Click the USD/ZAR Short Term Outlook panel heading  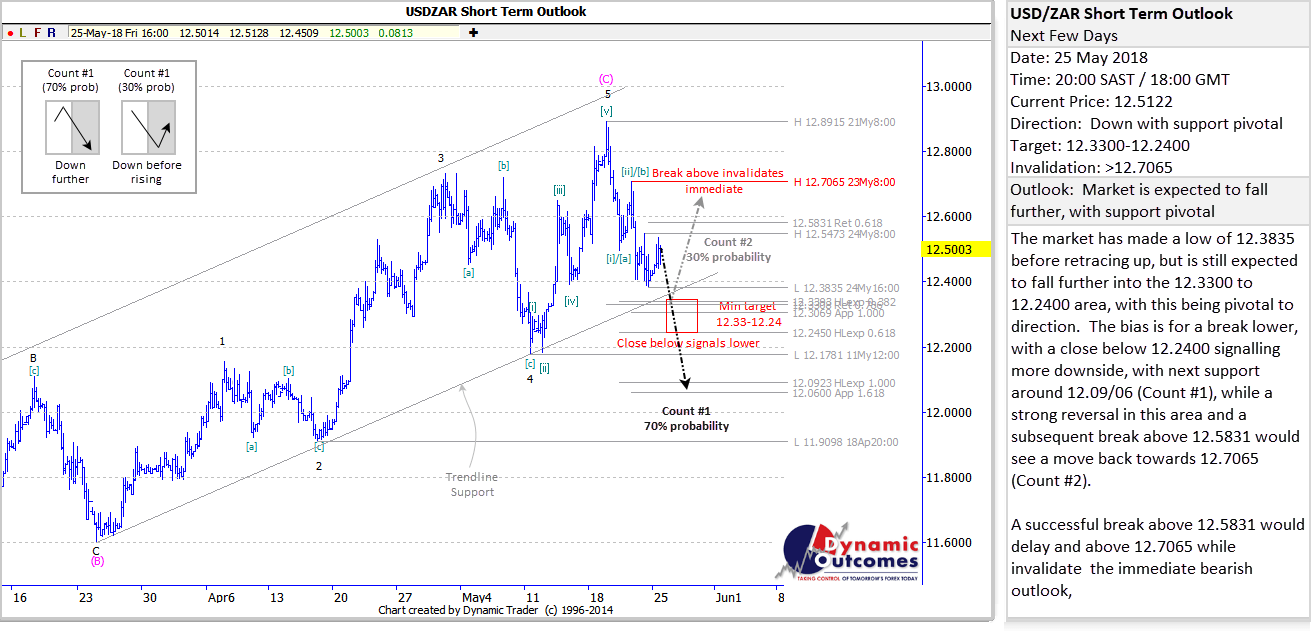coord(1122,14)
